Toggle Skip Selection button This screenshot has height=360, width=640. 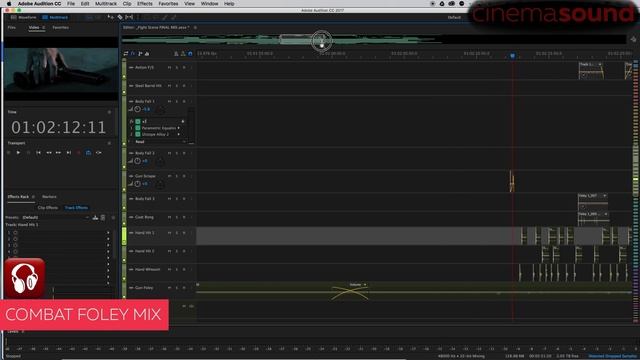(99, 153)
